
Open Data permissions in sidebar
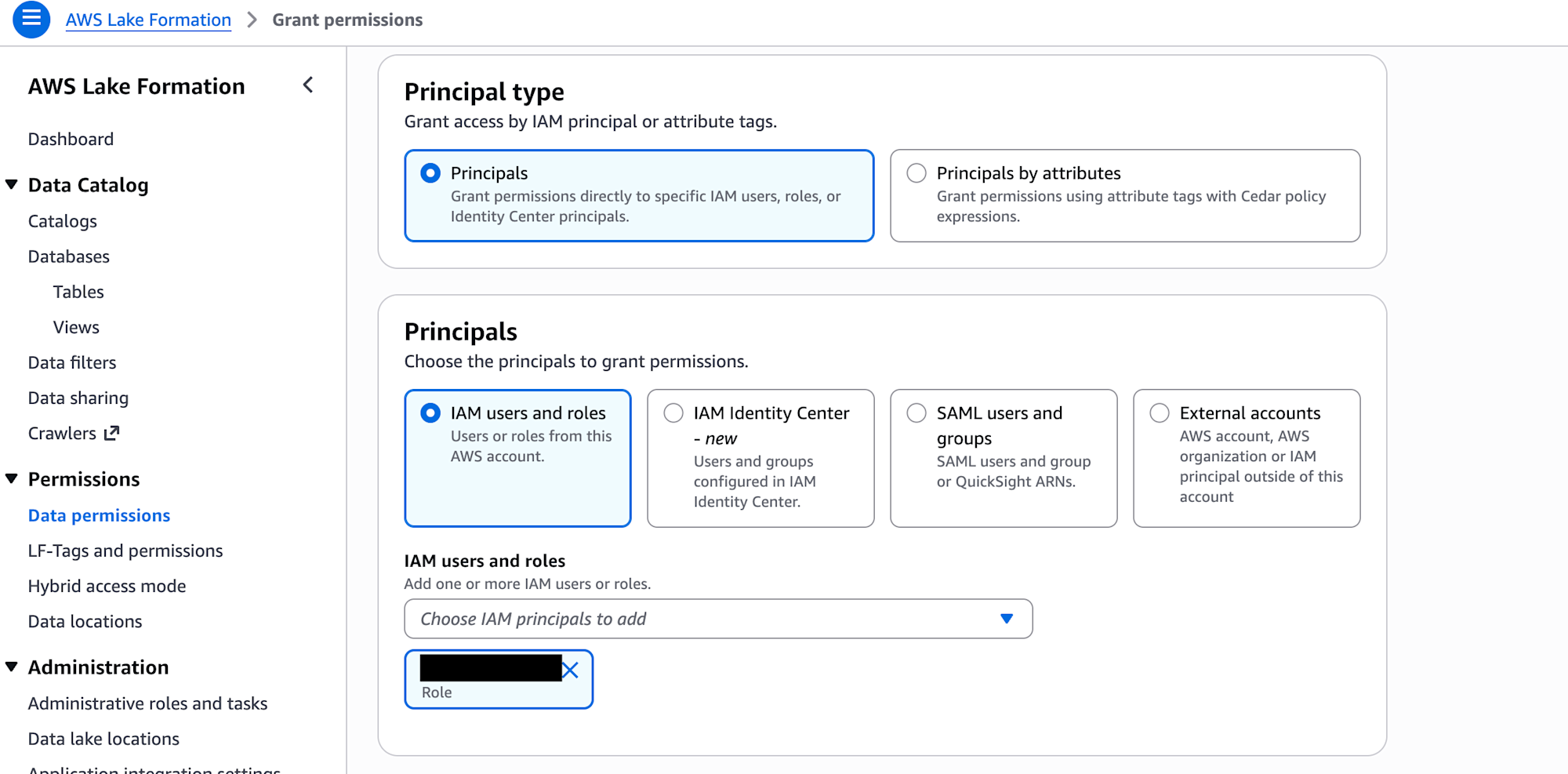click(x=99, y=515)
